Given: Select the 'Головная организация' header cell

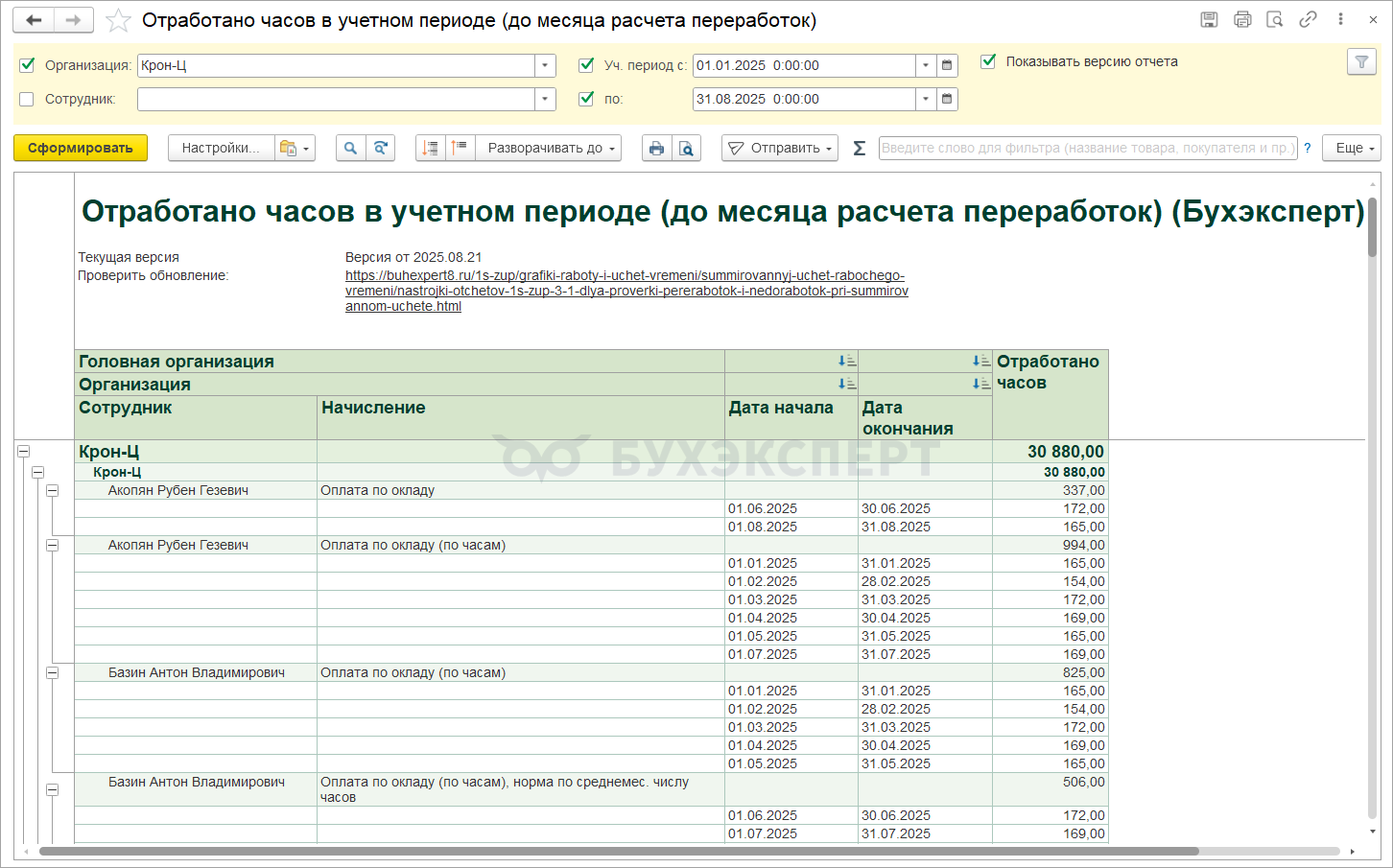Looking at the screenshot, I should tap(399, 362).
